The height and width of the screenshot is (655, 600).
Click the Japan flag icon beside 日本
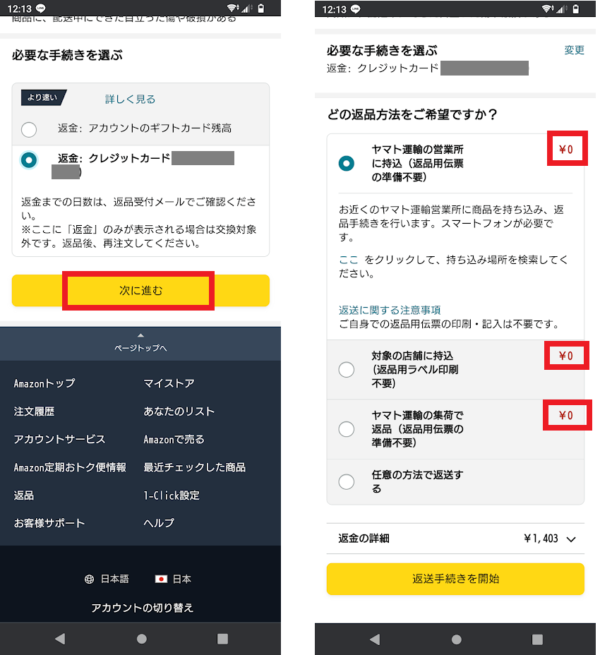(x=161, y=579)
